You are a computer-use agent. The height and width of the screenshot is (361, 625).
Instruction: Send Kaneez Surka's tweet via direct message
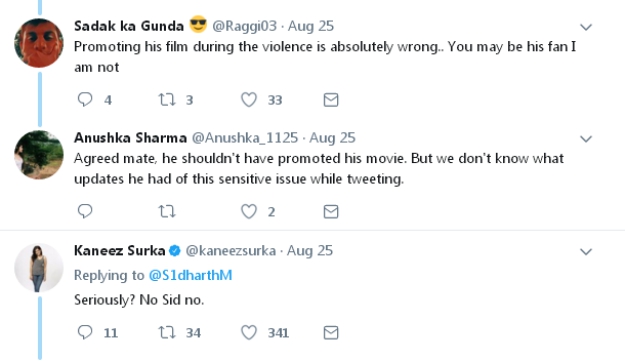[331, 332]
